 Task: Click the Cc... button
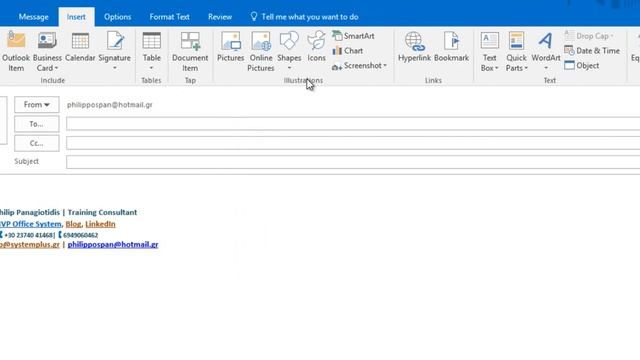(x=37, y=143)
